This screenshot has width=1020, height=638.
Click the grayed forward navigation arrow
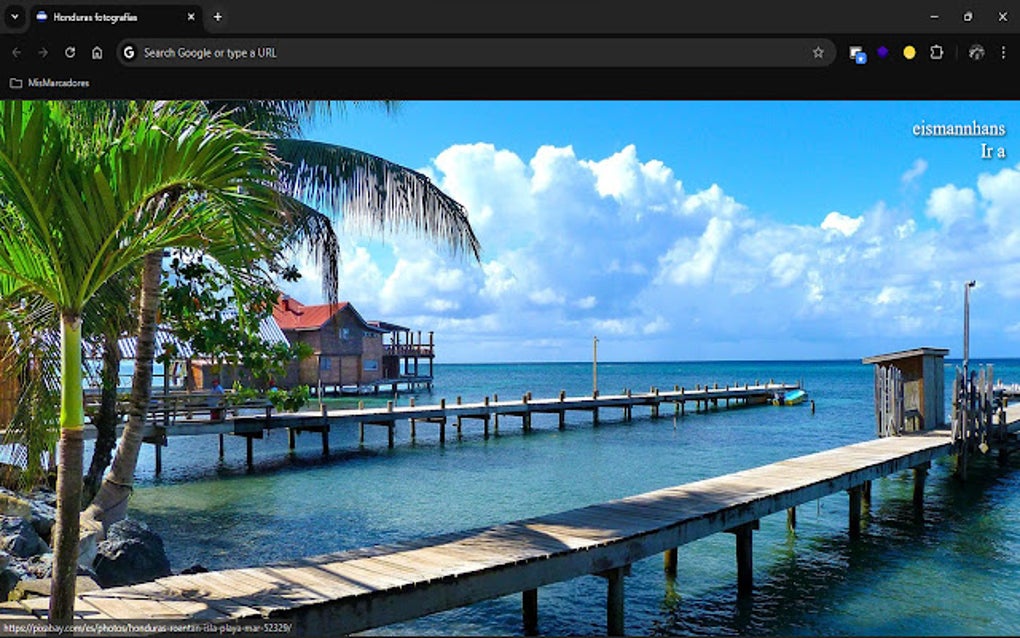[x=42, y=52]
